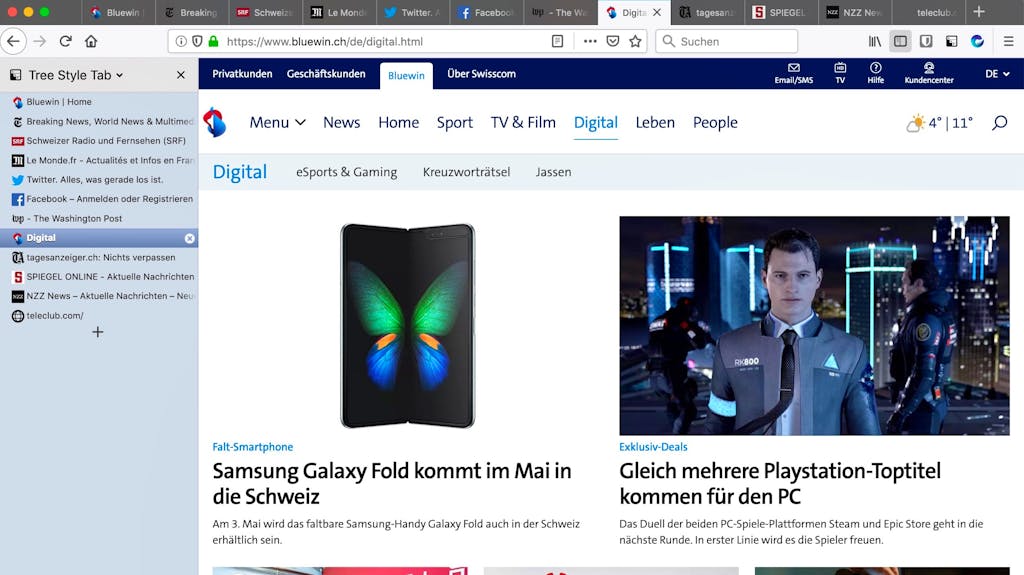Click in the Suchen search field
This screenshot has height=575, width=1024.
pyautogui.click(x=726, y=41)
